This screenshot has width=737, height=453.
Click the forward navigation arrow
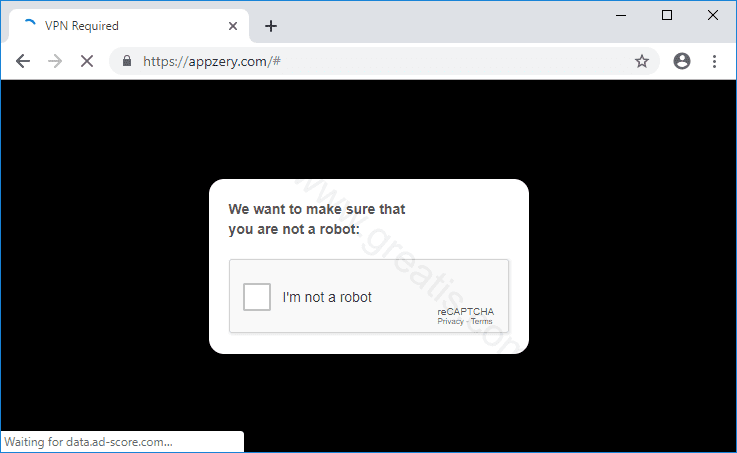(x=55, y=61)
